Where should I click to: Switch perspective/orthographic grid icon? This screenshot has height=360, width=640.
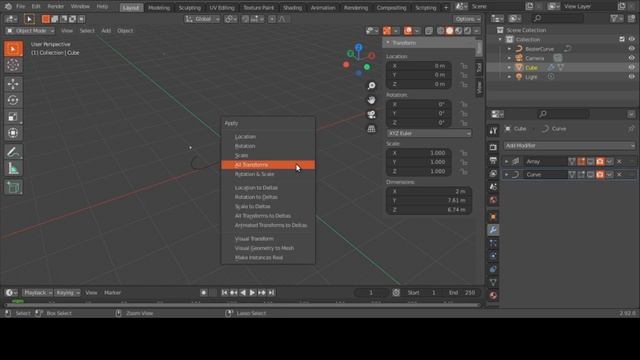click(x=371, y=129)
